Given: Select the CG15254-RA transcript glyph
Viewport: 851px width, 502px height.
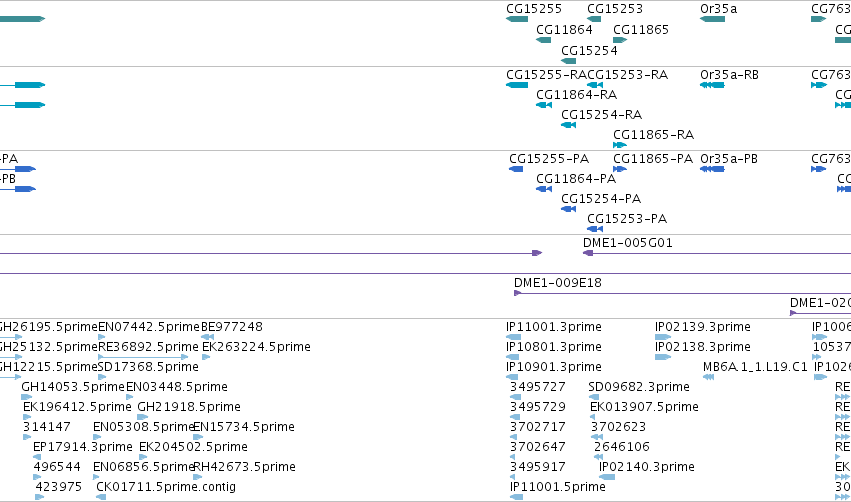Looking at the screenshot, I should (x=568, y=125).
